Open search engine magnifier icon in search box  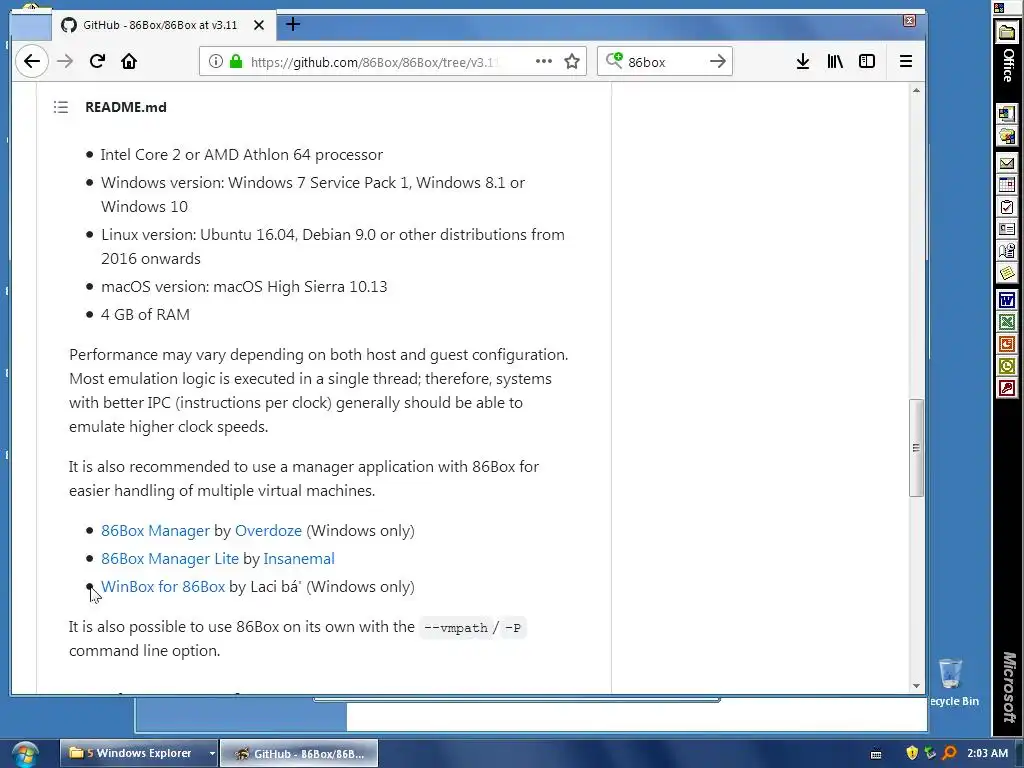[x=614, y=61]
